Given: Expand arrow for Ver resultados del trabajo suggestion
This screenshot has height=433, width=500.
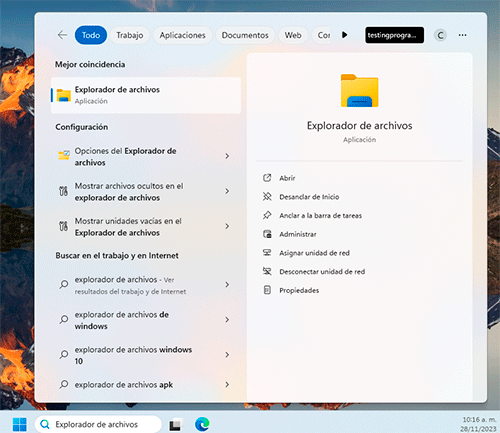Looking at the screenshot, I should (227, 284).
